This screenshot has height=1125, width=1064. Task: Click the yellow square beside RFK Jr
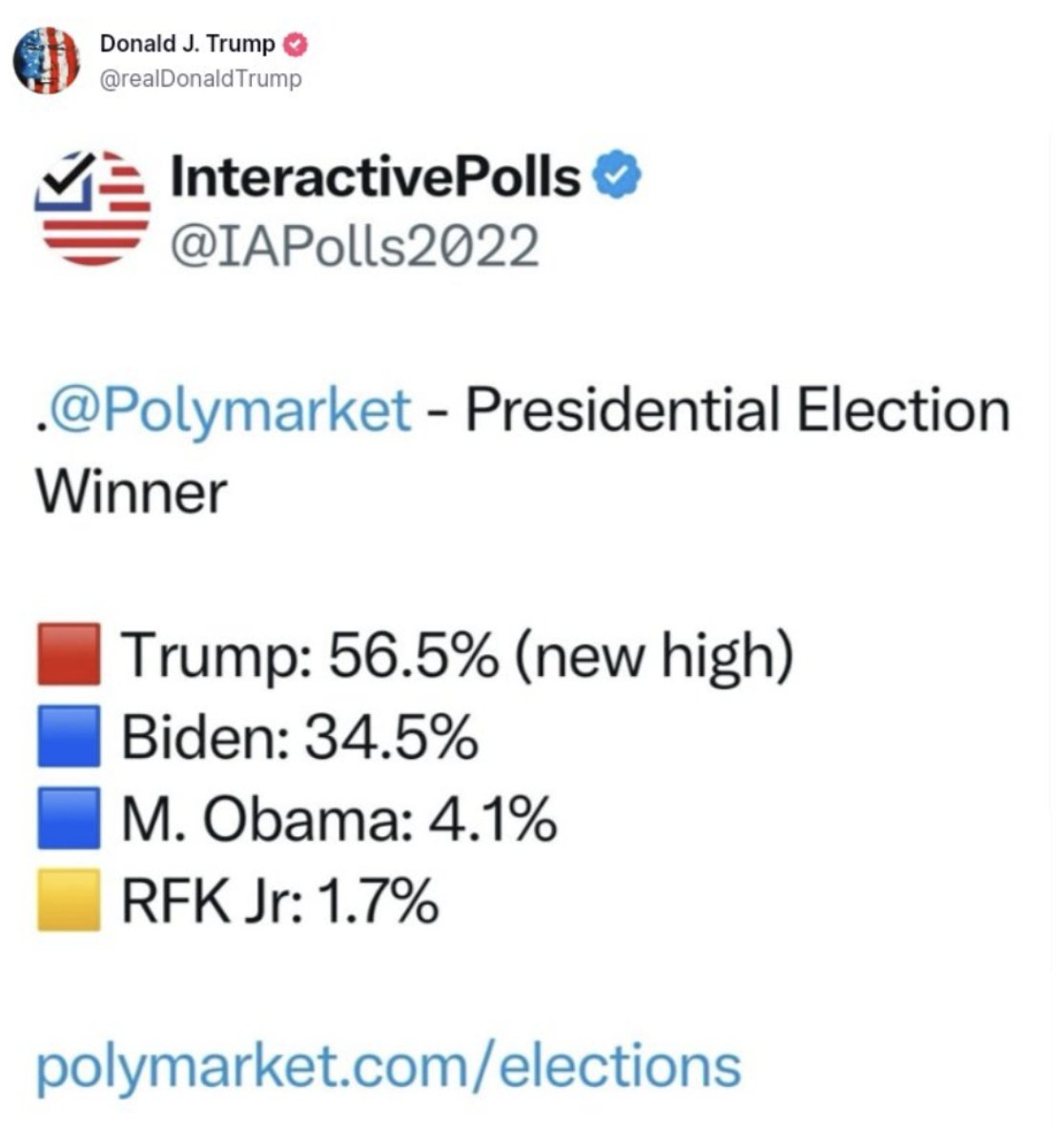tap(69, 900)
